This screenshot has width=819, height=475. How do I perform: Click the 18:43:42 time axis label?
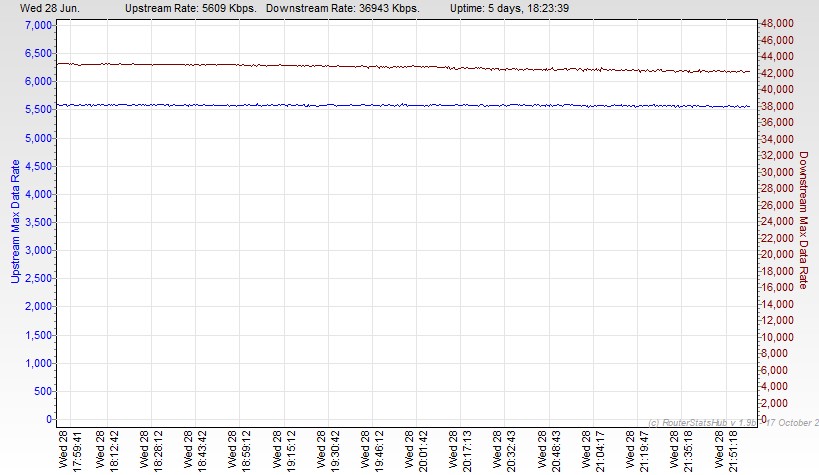[x=201, y=447]
